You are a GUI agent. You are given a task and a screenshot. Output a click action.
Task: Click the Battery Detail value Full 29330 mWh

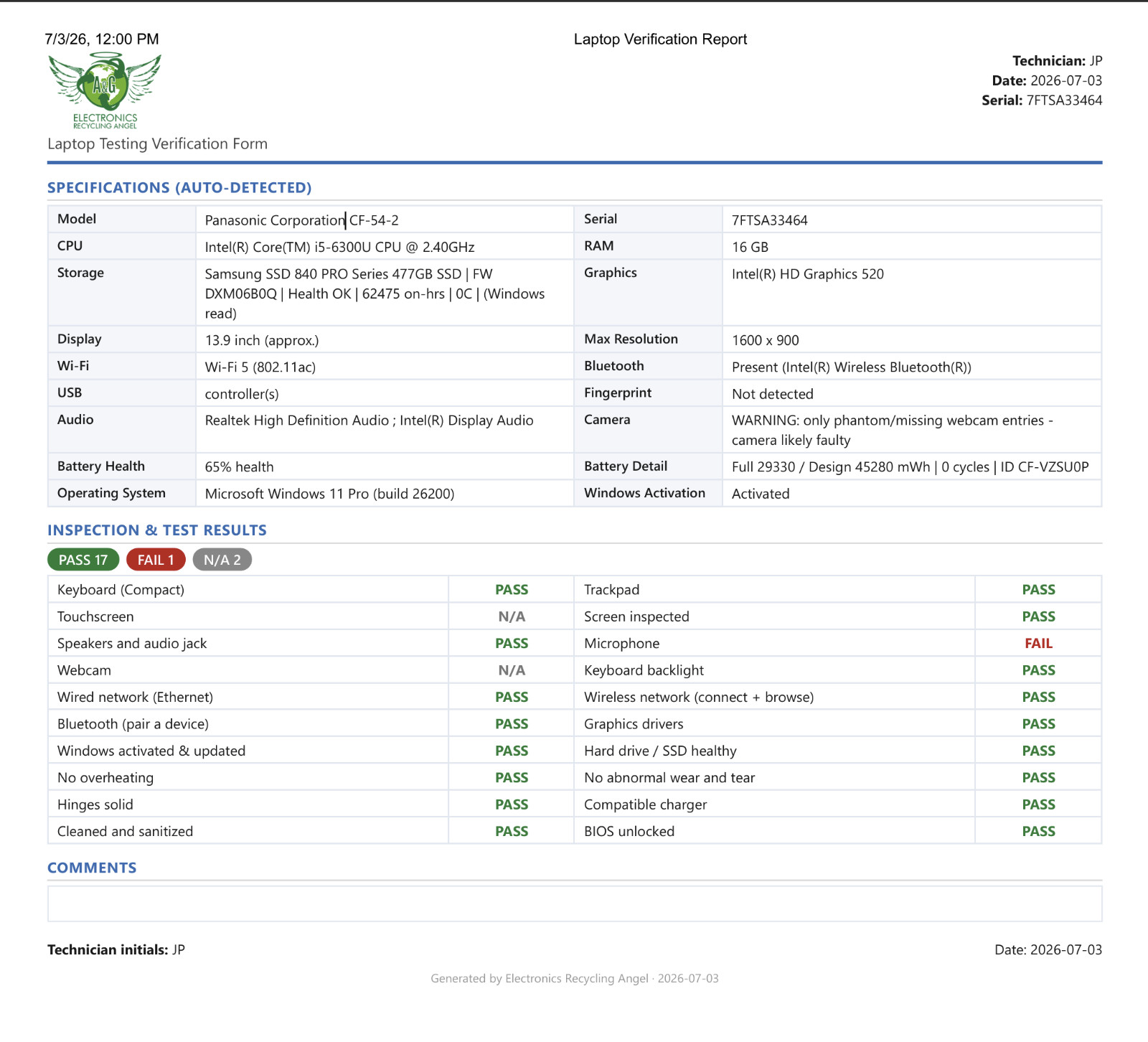pos(911,467)
